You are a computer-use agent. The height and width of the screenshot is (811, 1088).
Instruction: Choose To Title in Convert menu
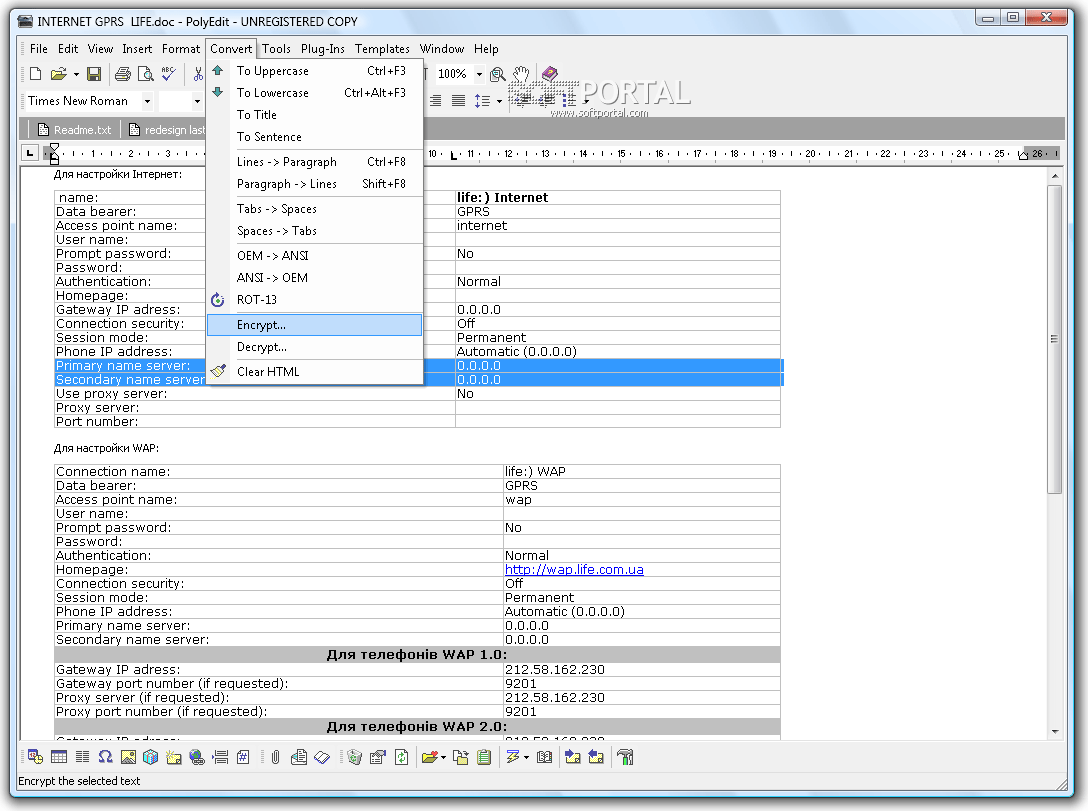[314, 115]
